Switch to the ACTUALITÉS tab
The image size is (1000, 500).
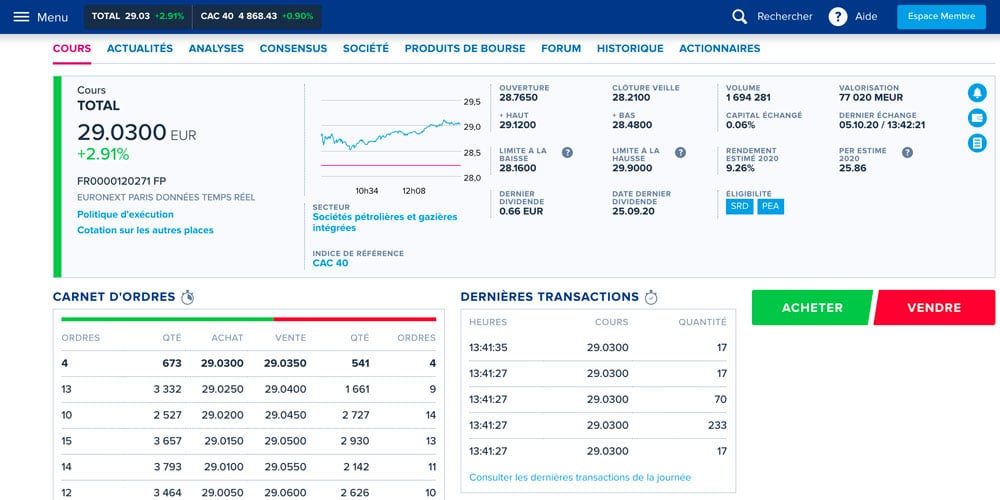tap(140, 48)
